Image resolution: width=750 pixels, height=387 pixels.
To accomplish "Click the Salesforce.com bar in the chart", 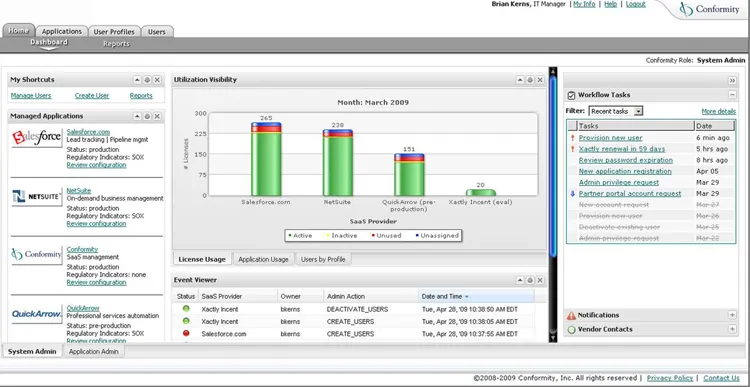I will tap(266, 159).
